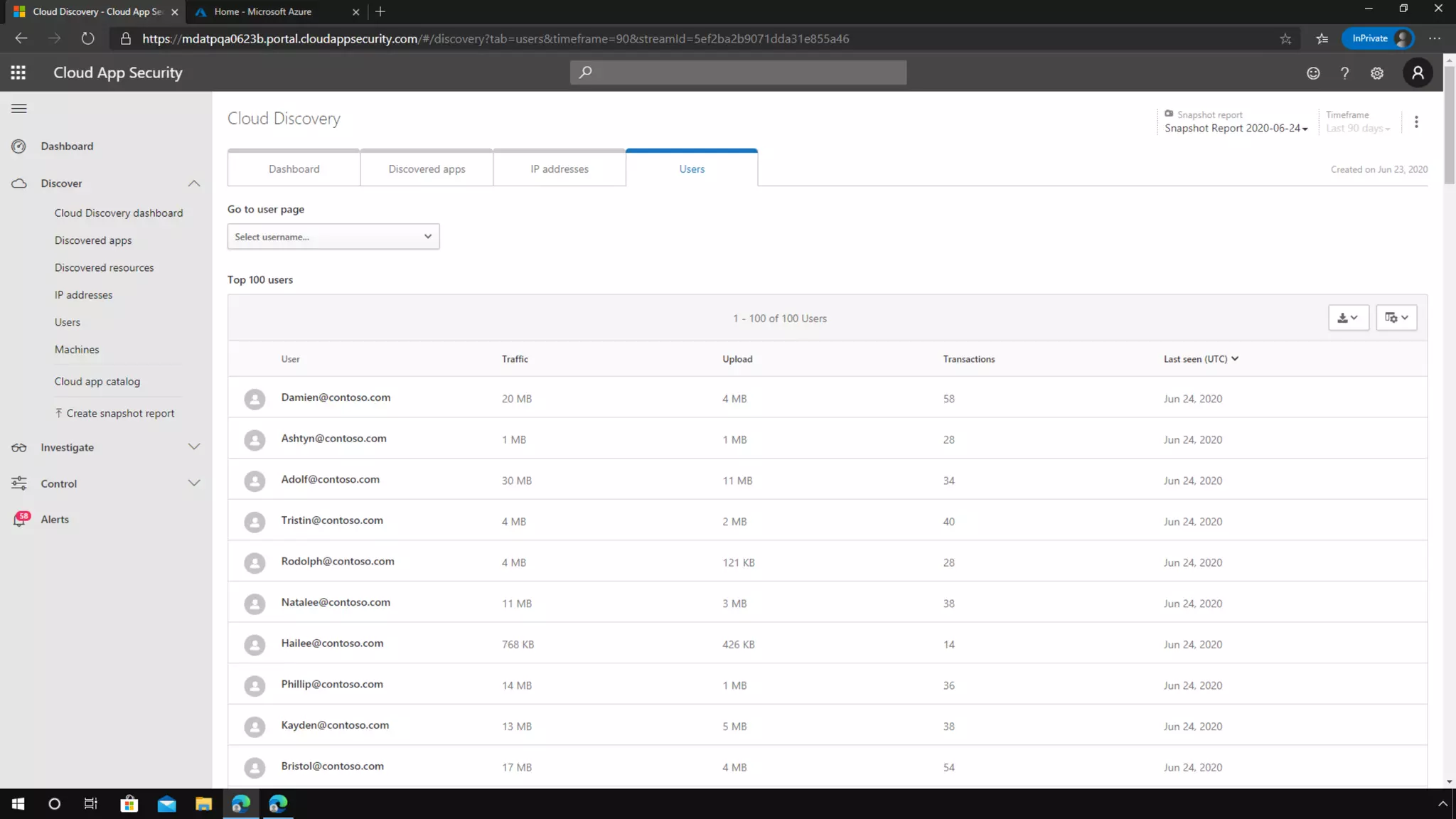
Task: Click Create snapshot report link
Action: coord(119,414)
